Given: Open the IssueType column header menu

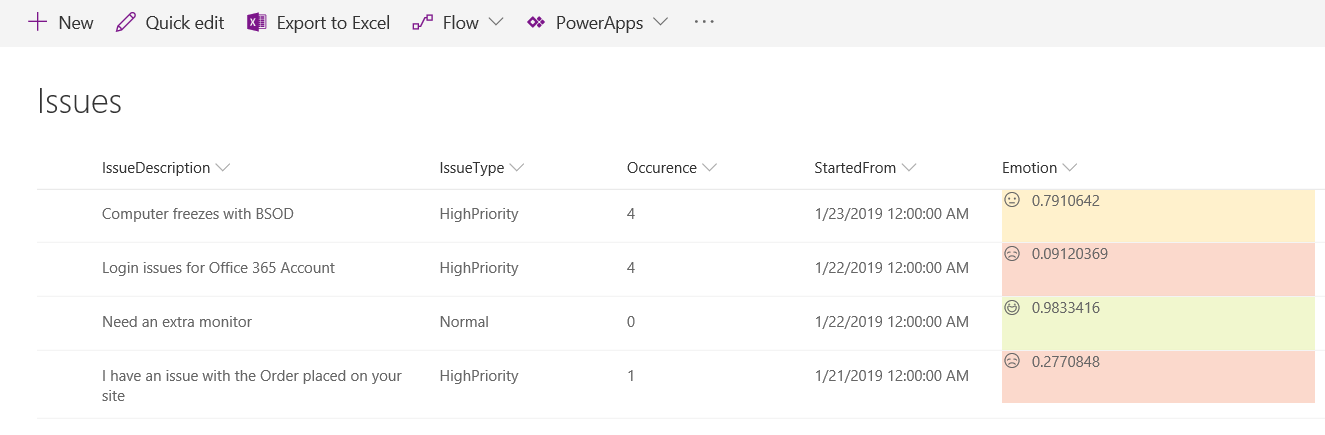Looking at the screenshot, I should [517, 168].
